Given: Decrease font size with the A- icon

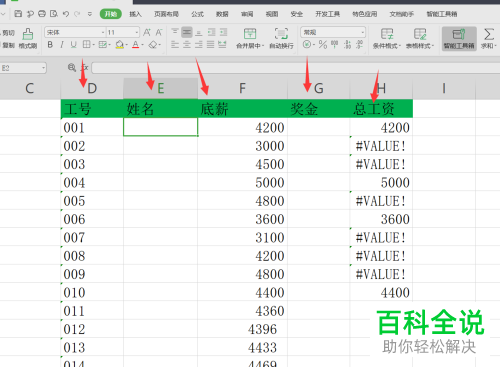Looking at the screenshot, I should pyautogui.click(x=159, y=32).
